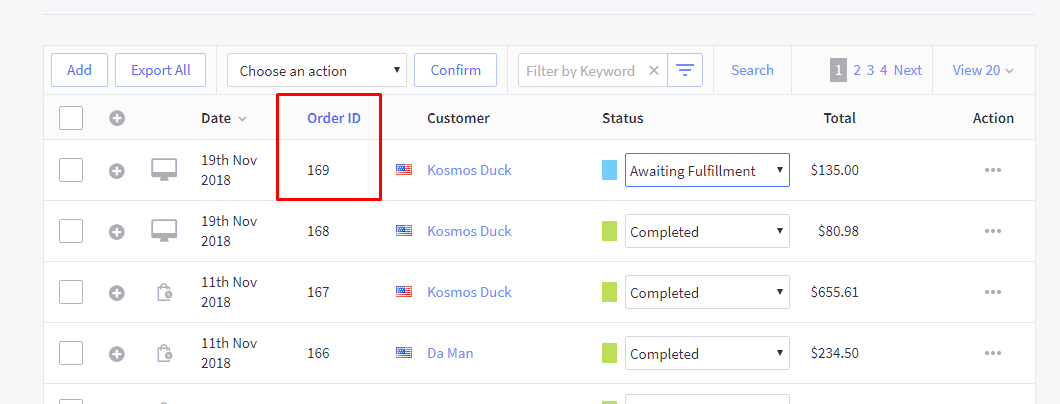Click the Add button
Screen dimensions: 1060x404
(x=79, y=70)
